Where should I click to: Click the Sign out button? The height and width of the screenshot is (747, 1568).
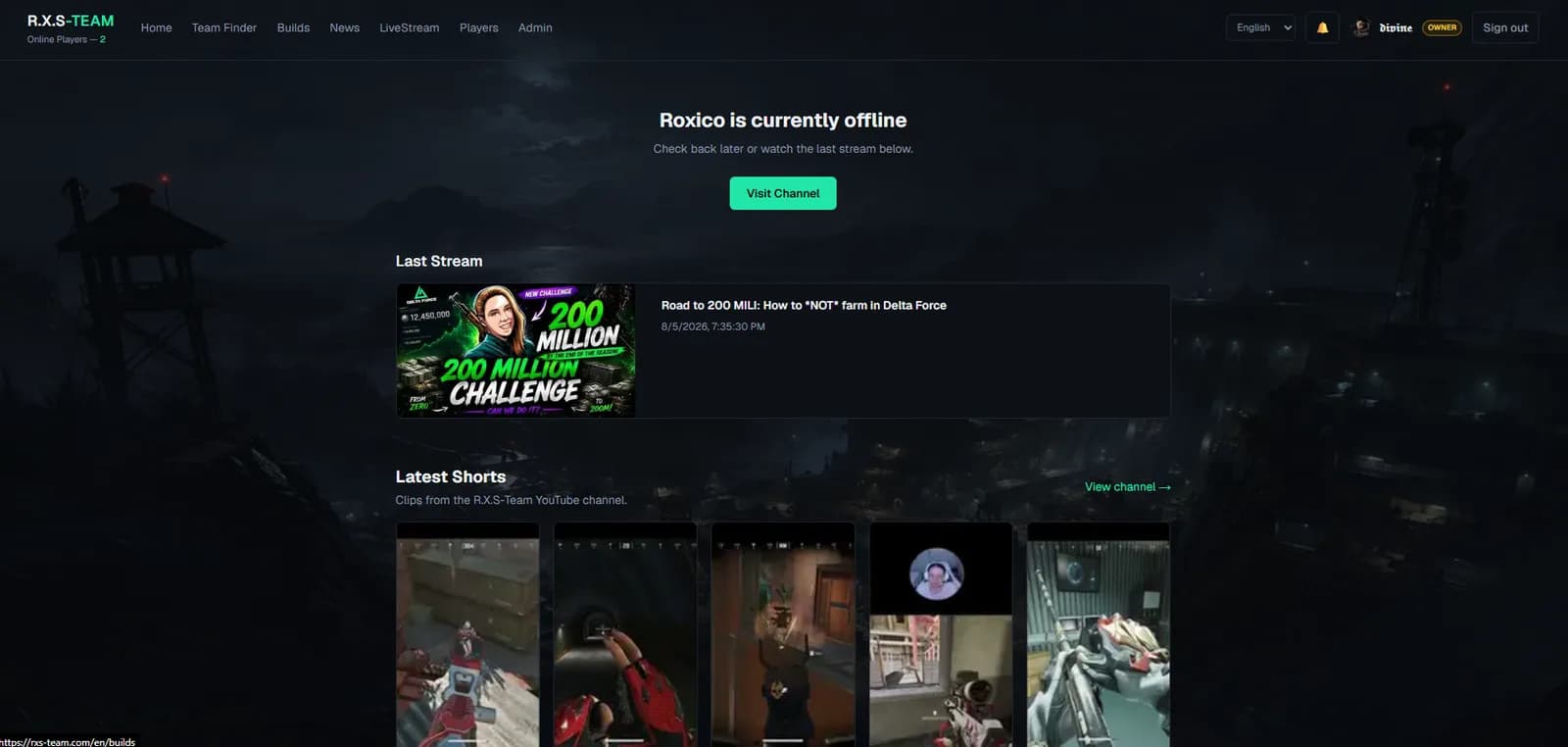(x=1505, y=27)
